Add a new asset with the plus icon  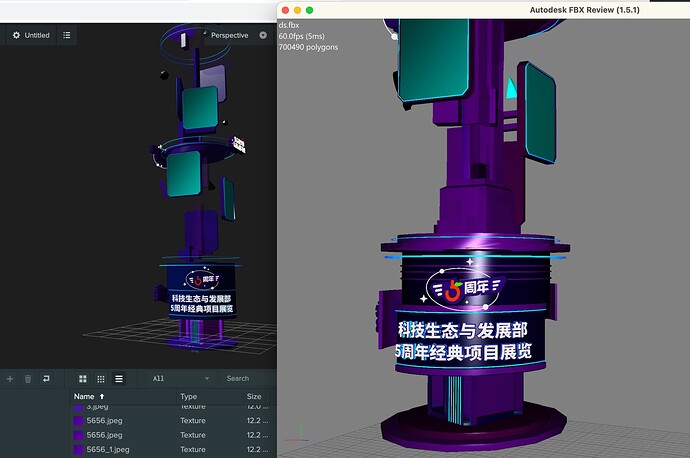(10, 378)
